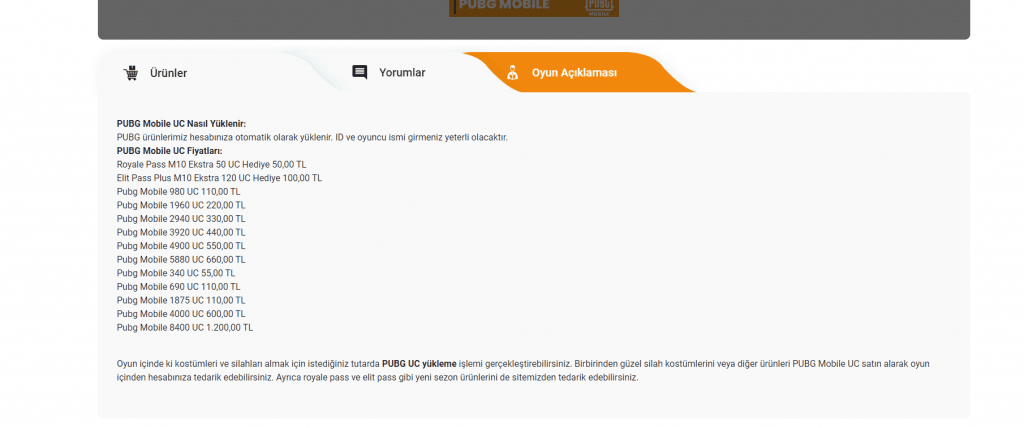Click the bold PUBG UC yükleme text

tap(419, 364)
